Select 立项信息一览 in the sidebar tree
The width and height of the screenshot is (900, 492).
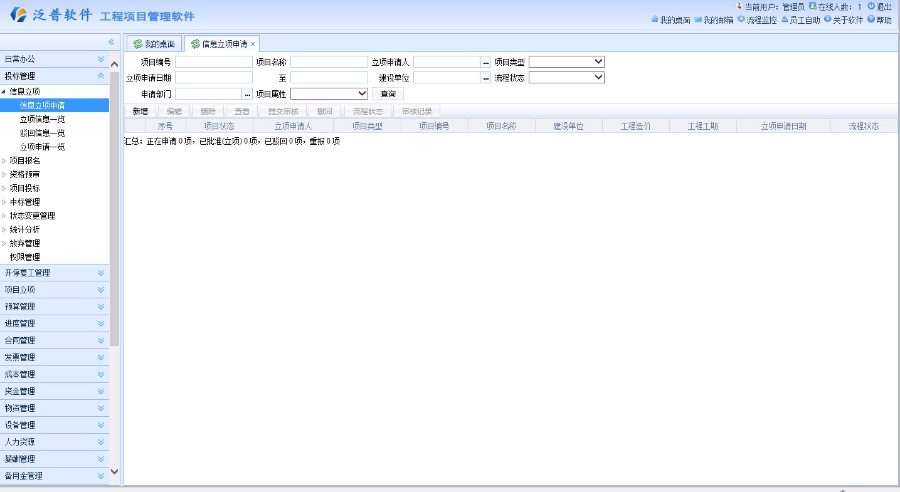click(42, 119)
